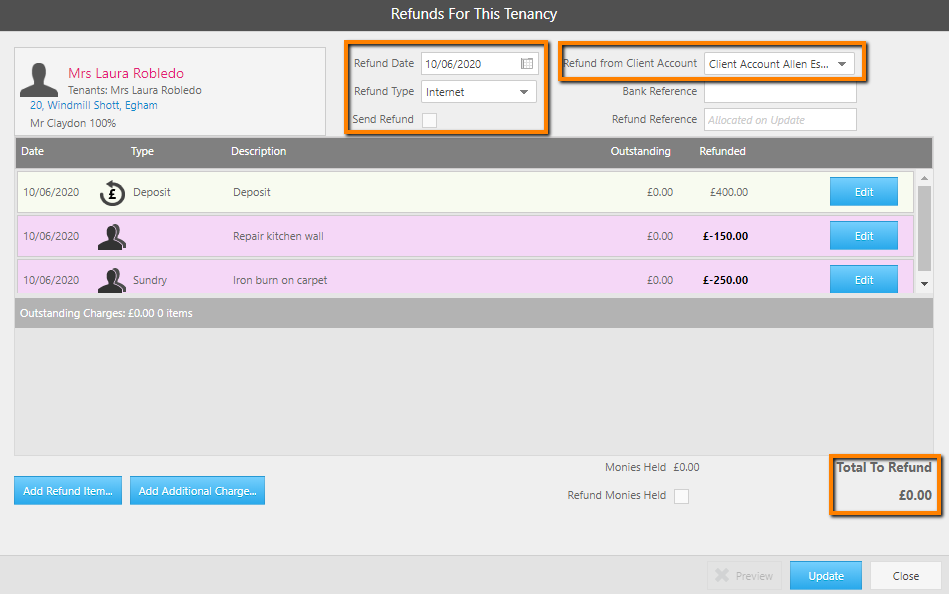949x594 pixels.
Task: Click the £-250.00 refunded amount
Action: [725, 280]
